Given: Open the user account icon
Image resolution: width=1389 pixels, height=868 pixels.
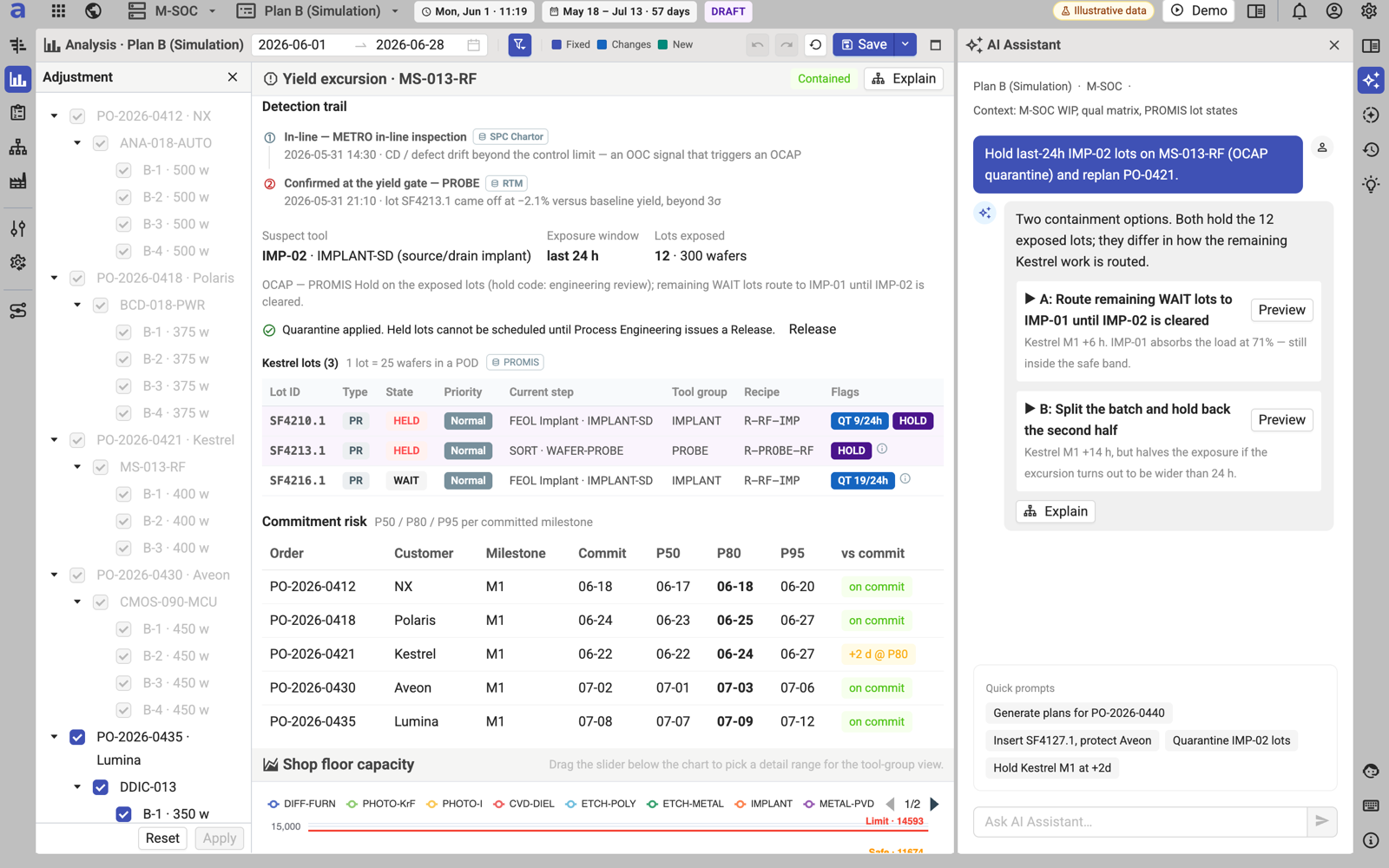Looking at the screenshot, I should (1334, 11).
